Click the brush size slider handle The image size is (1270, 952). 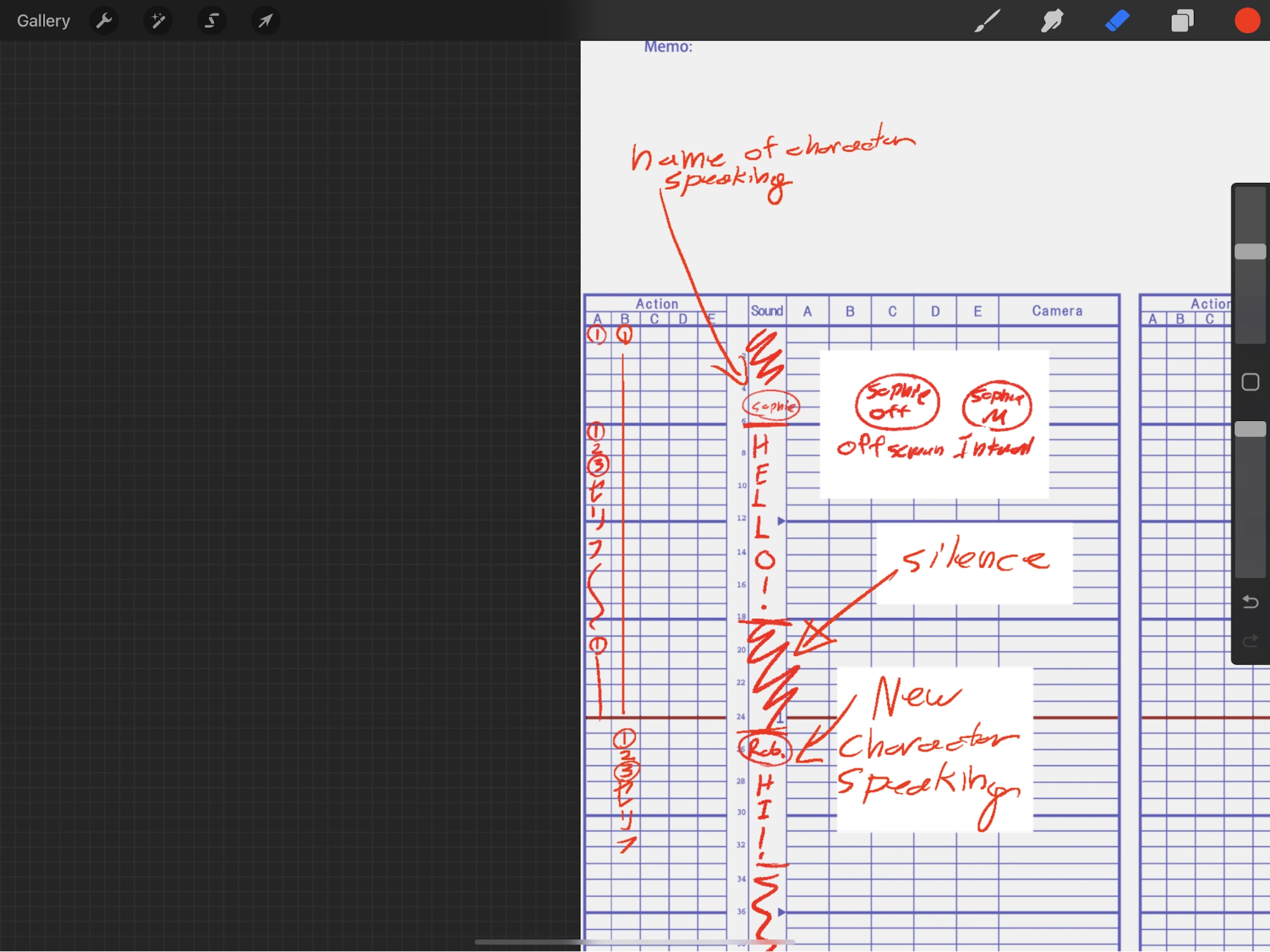click(1250, 251)
